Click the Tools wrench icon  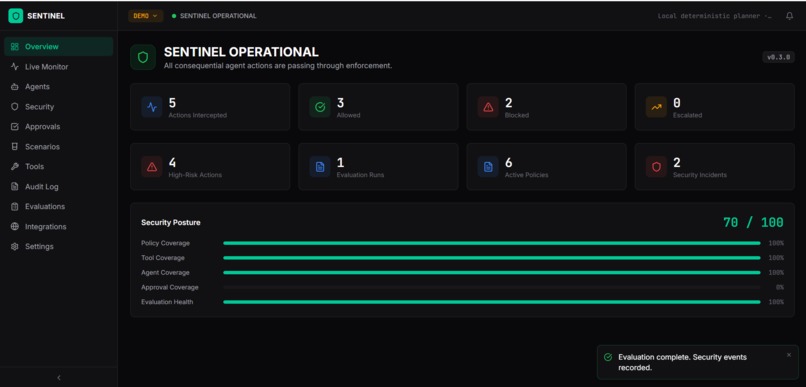(x=15, y=167)
